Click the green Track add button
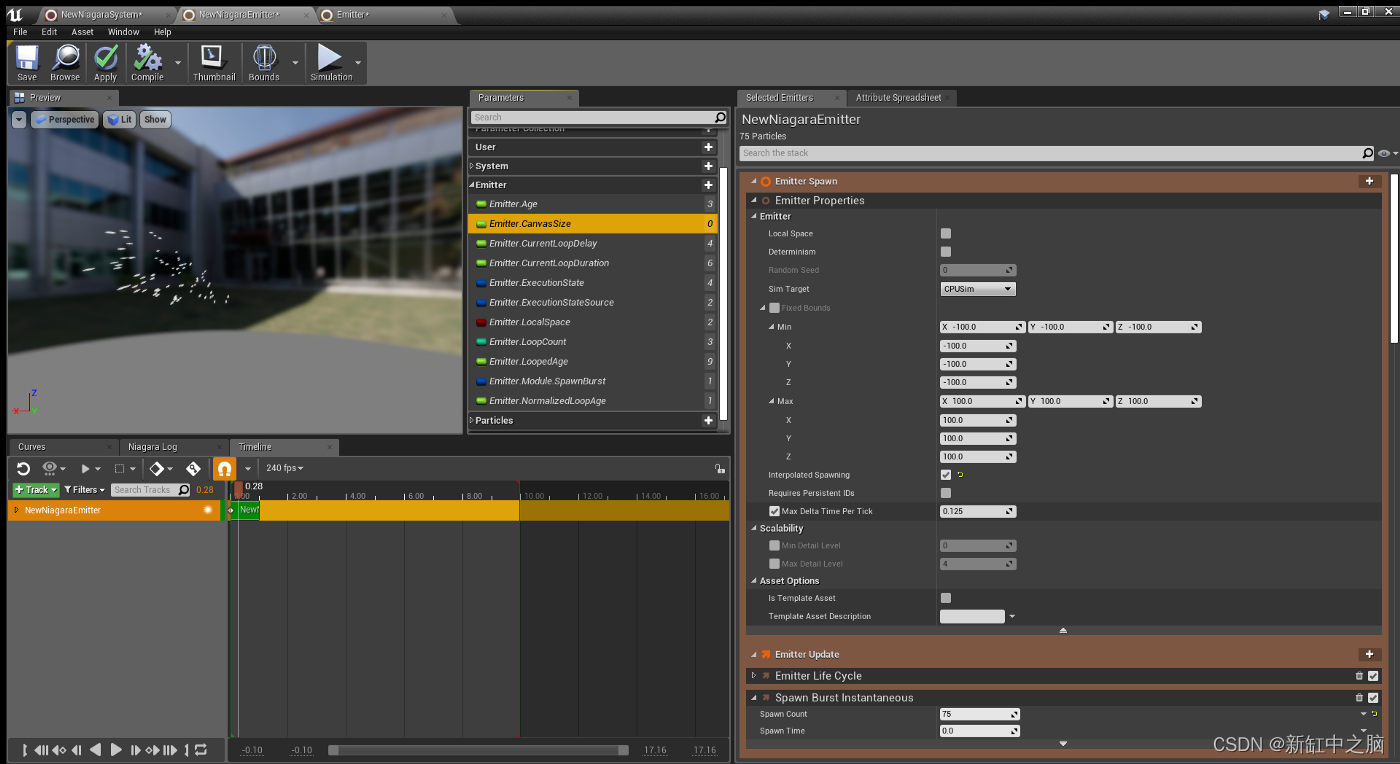The height and width of the screenshot is (764, 1400). point(36,490)
